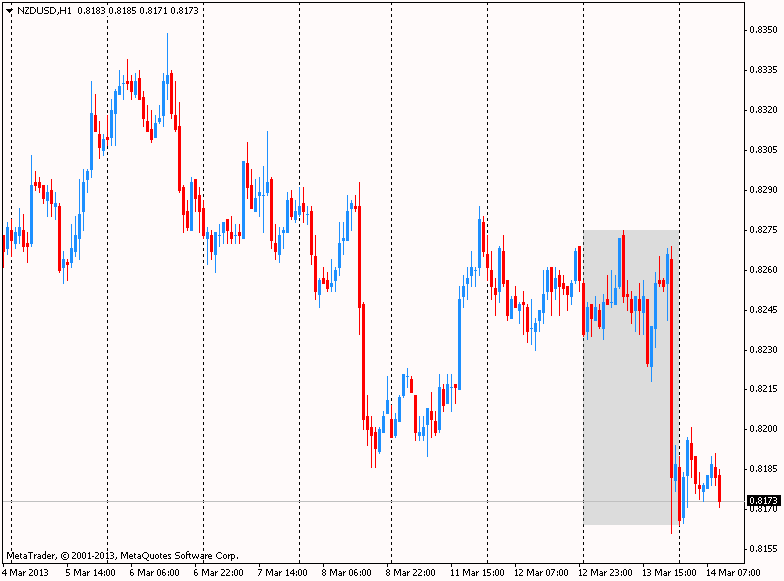Click the 0.8200 price axis label

pos(763,429)
